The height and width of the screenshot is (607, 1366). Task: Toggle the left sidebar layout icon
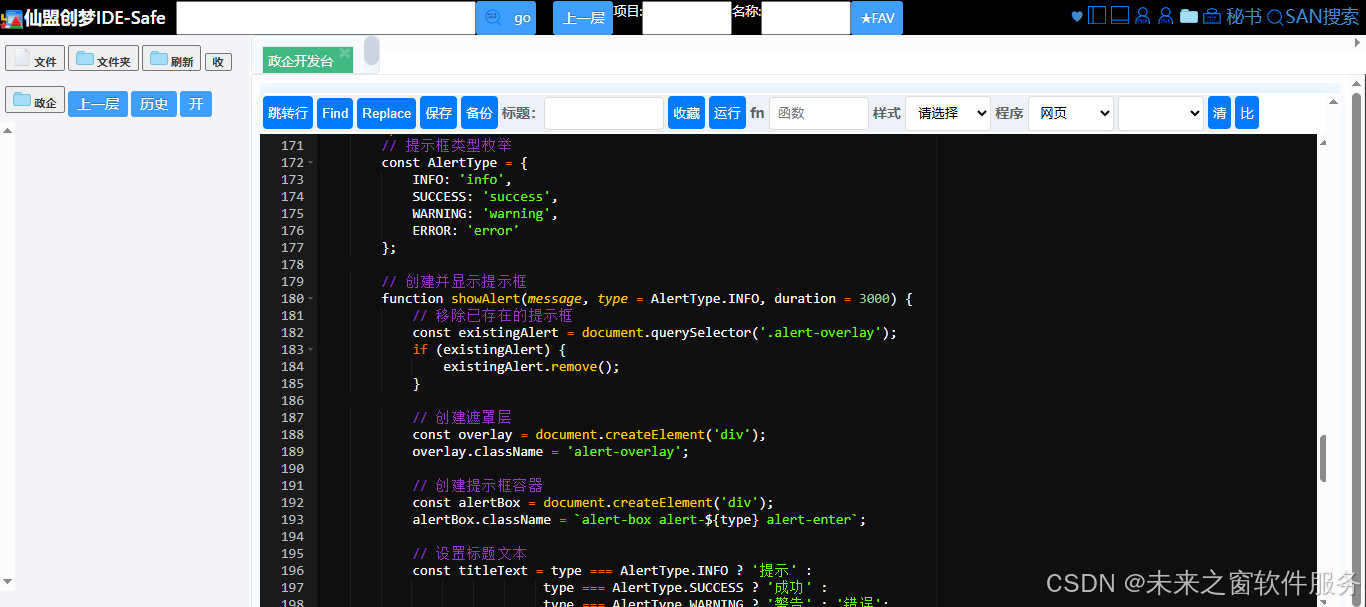[1097, 16]
